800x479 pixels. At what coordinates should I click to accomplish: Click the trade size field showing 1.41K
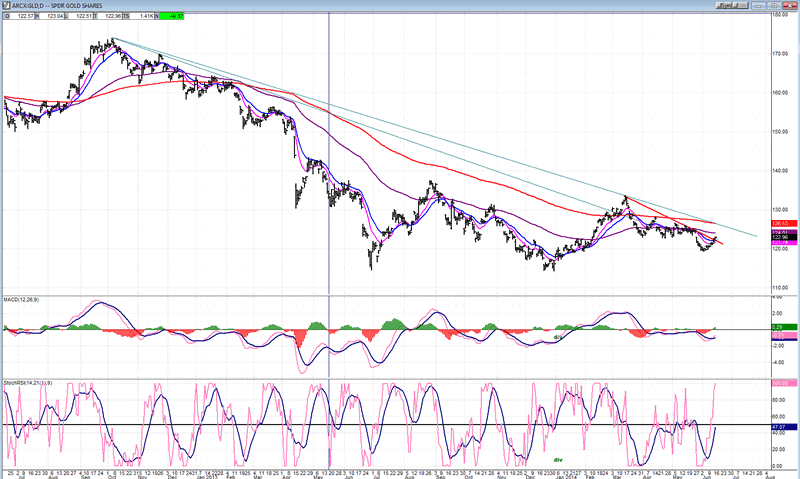[x=144, y=15]
